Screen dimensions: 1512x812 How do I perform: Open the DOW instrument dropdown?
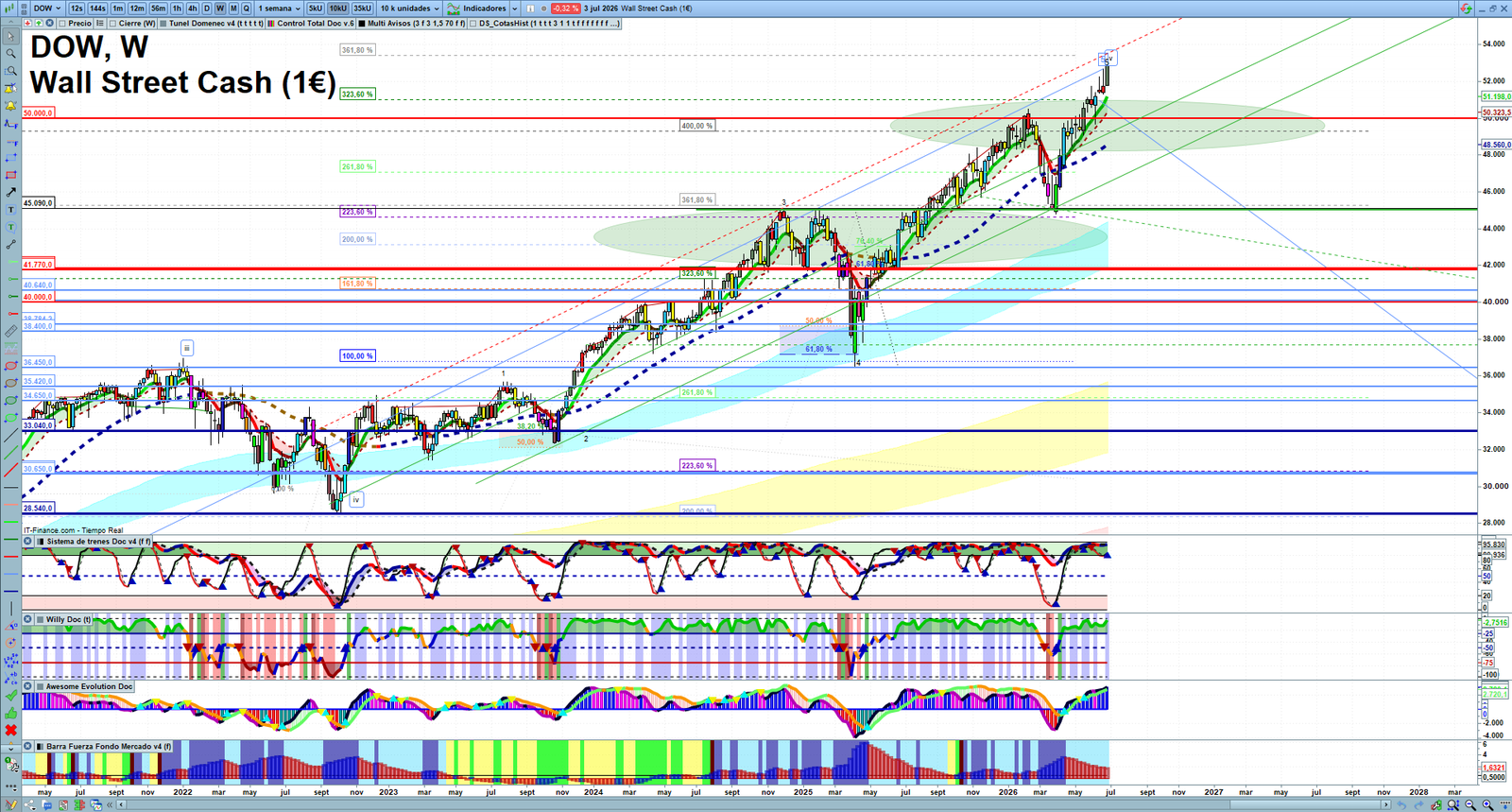pos(47,9)
